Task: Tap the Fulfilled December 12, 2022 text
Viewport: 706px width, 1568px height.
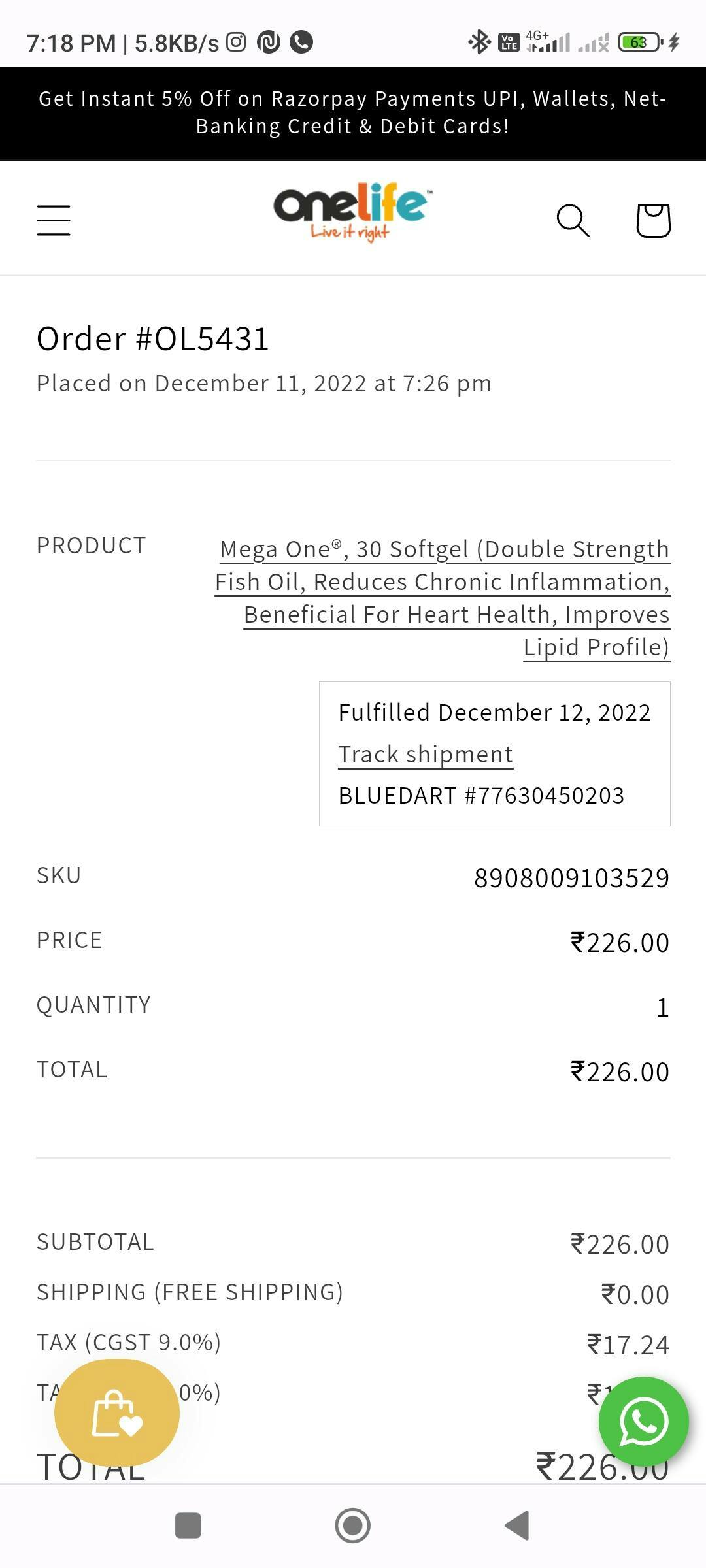Action: 494,712
